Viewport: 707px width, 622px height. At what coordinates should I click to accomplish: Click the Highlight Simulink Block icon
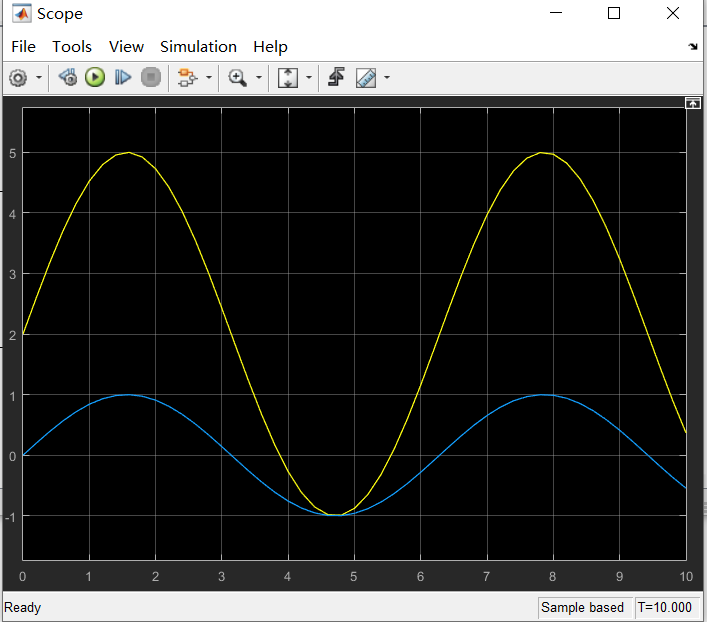tap(188, 78)
